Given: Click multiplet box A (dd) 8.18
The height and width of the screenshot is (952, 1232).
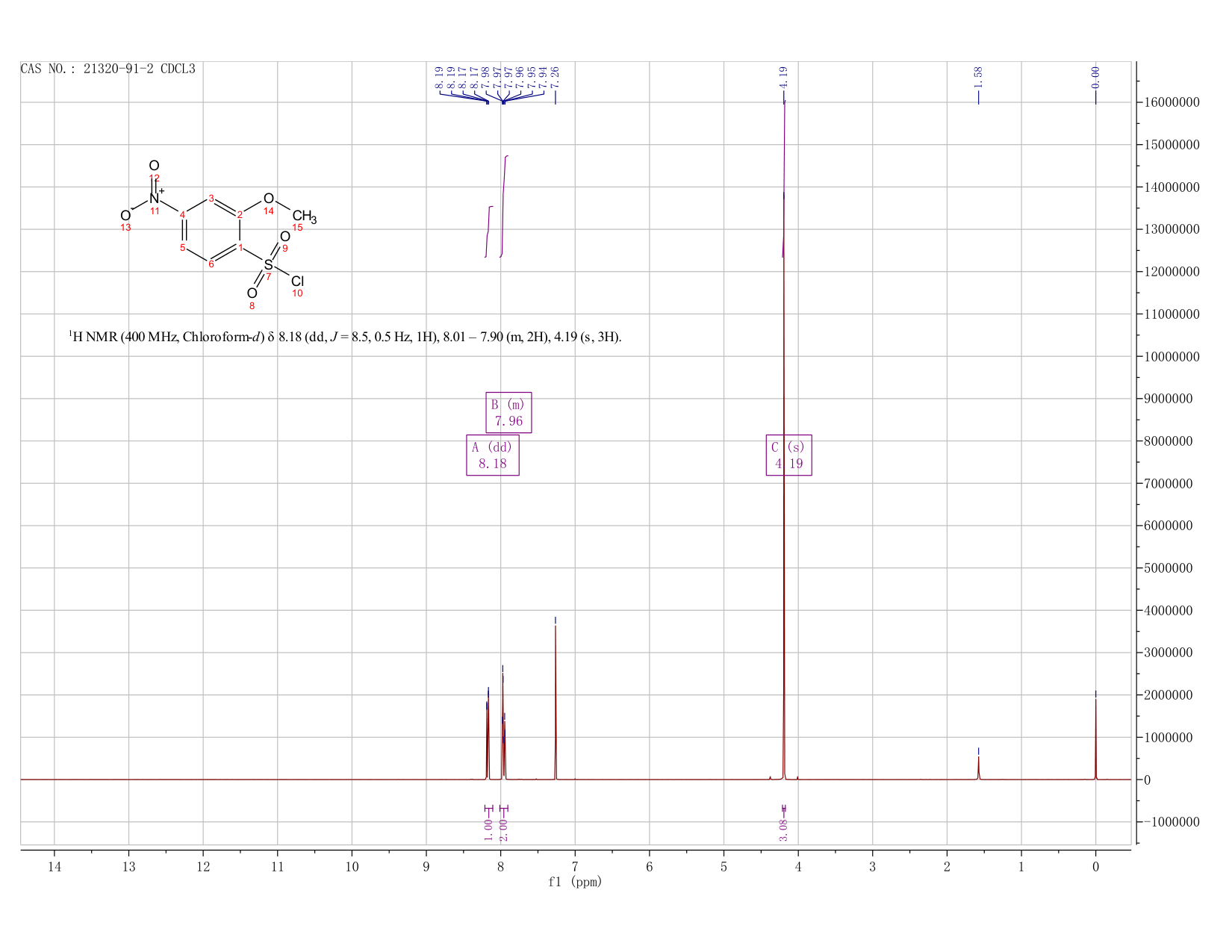Looking at the screenshot, I should tap(493, 455).
